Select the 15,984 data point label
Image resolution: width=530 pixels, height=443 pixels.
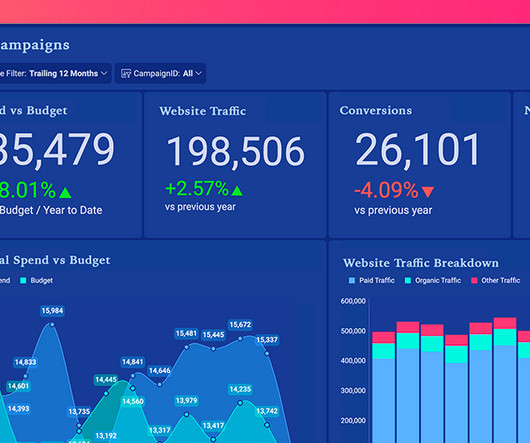[52, 311]
